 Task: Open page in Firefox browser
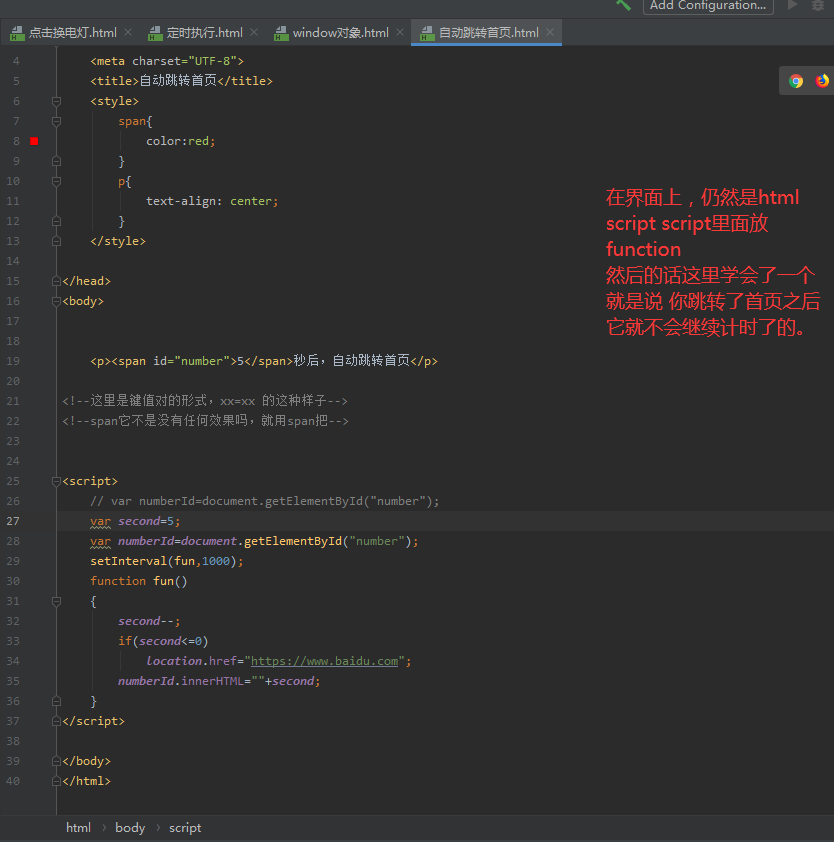822,81
